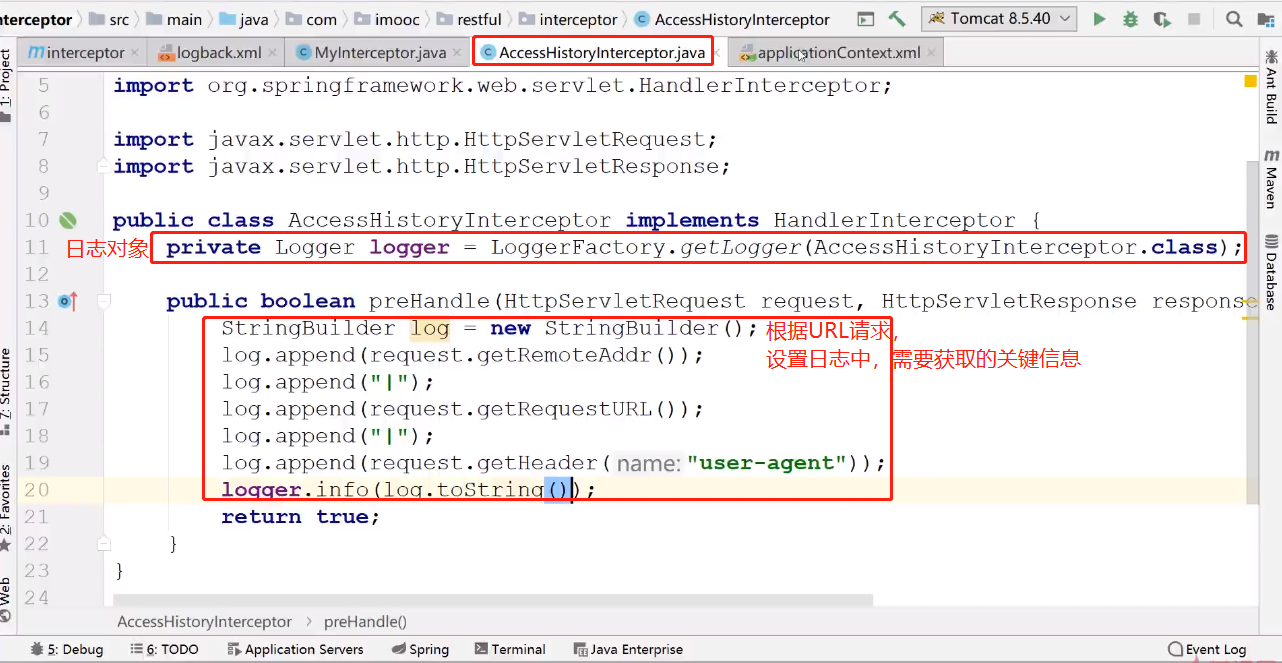
Task: Run with Coverage using the shield icon
Action: coord(1160,19)
